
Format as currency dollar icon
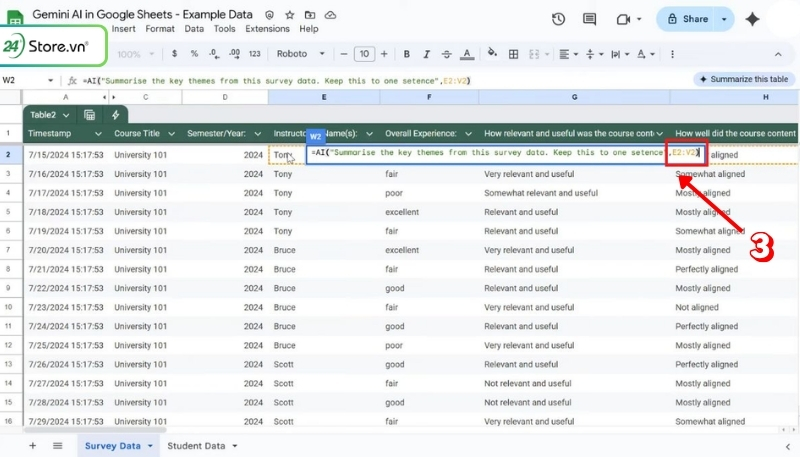[174, 54]
